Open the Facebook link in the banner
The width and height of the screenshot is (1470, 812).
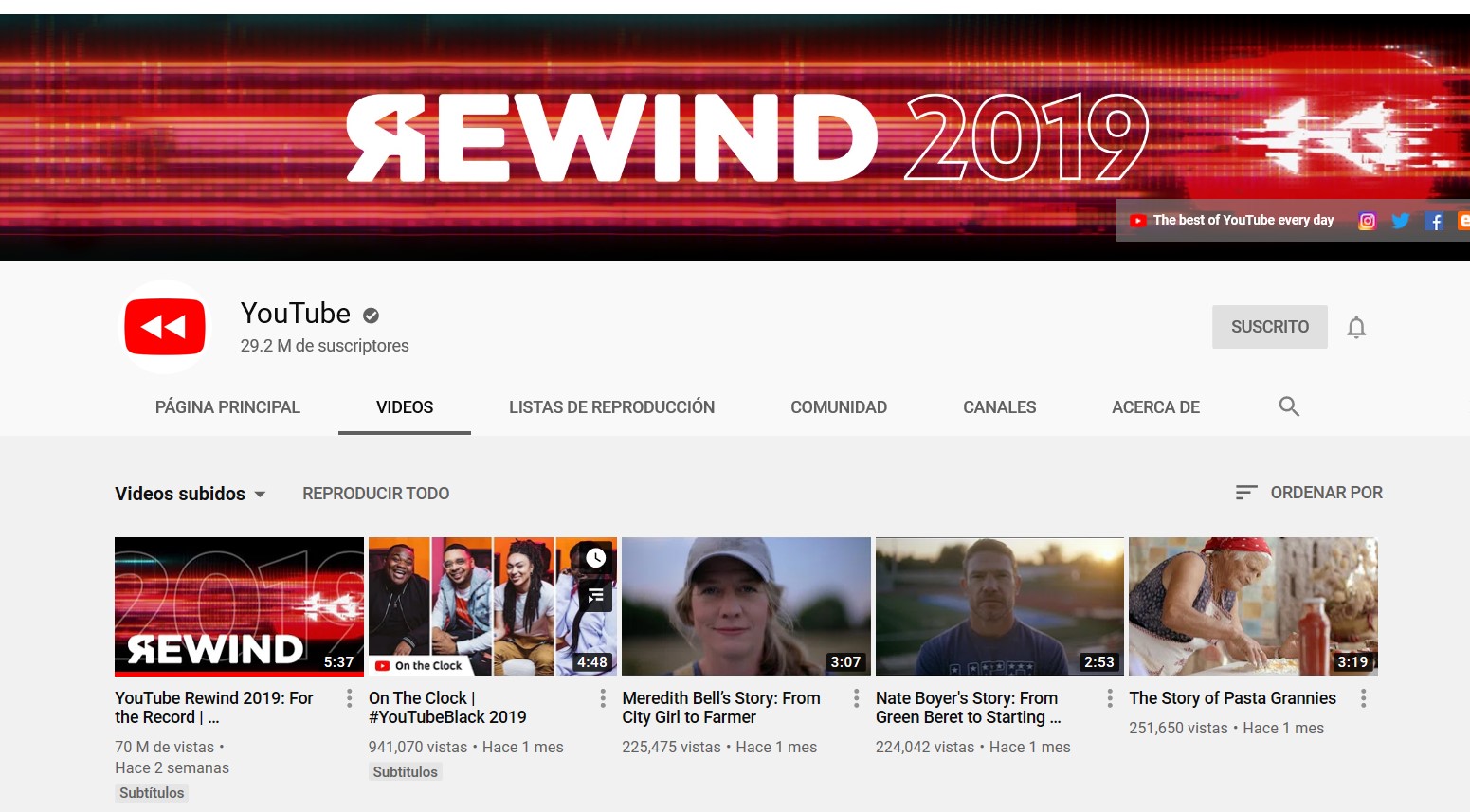pos(1435,221)
